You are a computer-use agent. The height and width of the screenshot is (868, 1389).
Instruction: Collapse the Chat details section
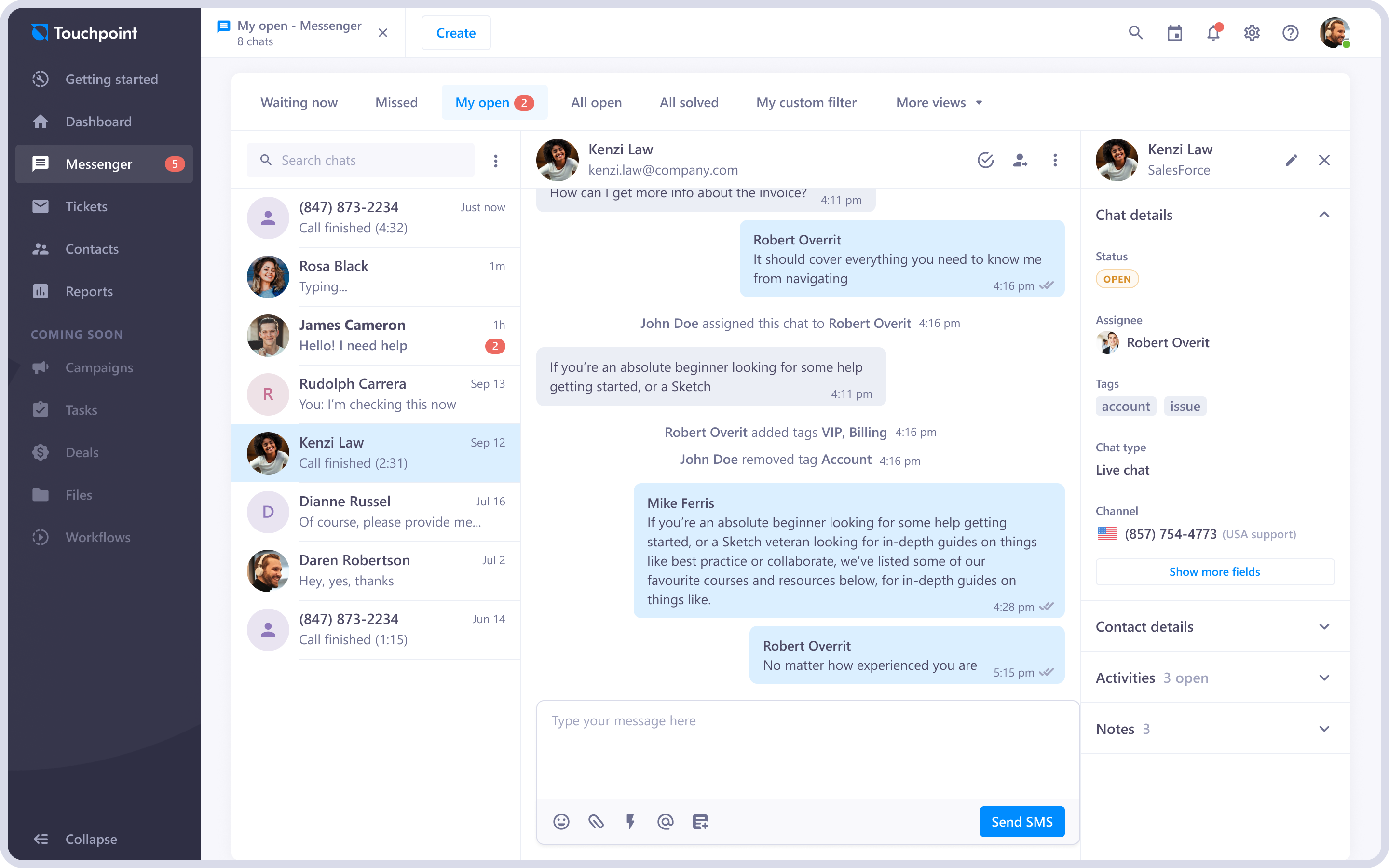[x=1324, y=215]
